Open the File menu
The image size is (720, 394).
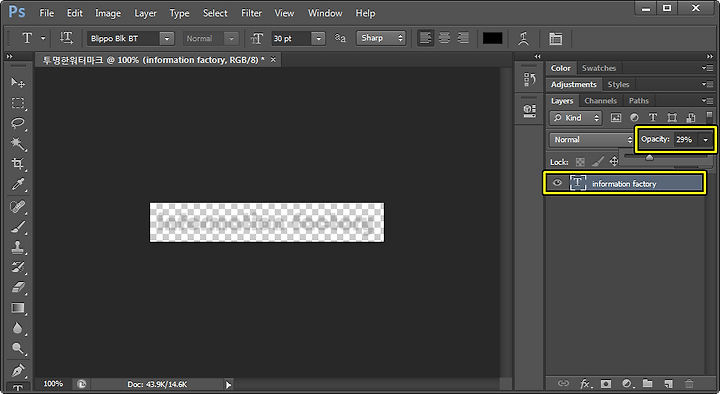tap(46, 13)
